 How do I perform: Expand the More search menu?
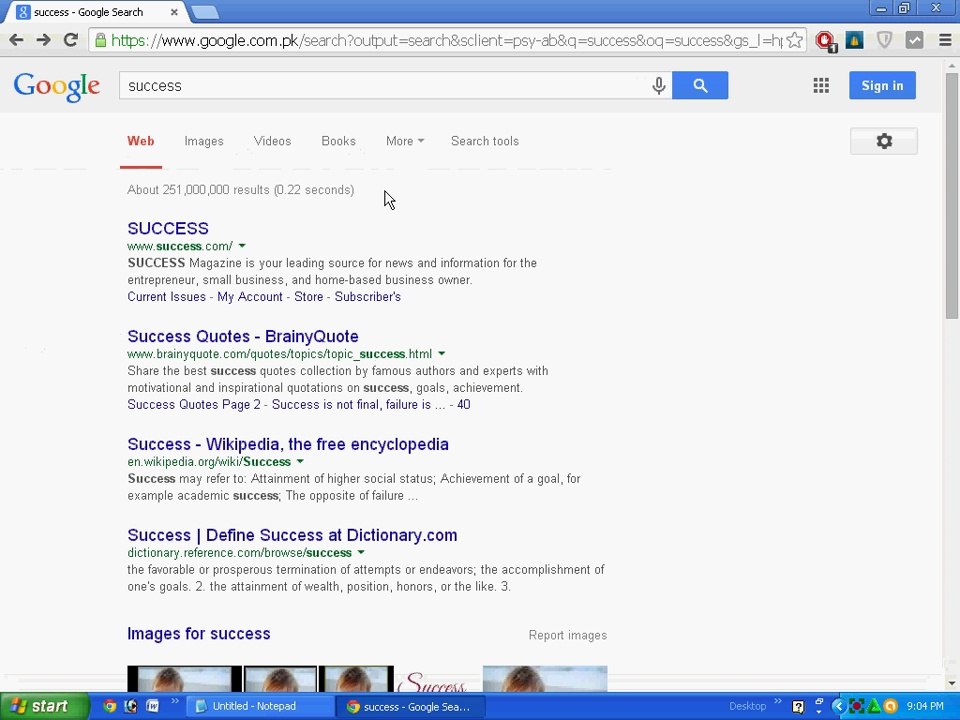click(x=405, y=141)
